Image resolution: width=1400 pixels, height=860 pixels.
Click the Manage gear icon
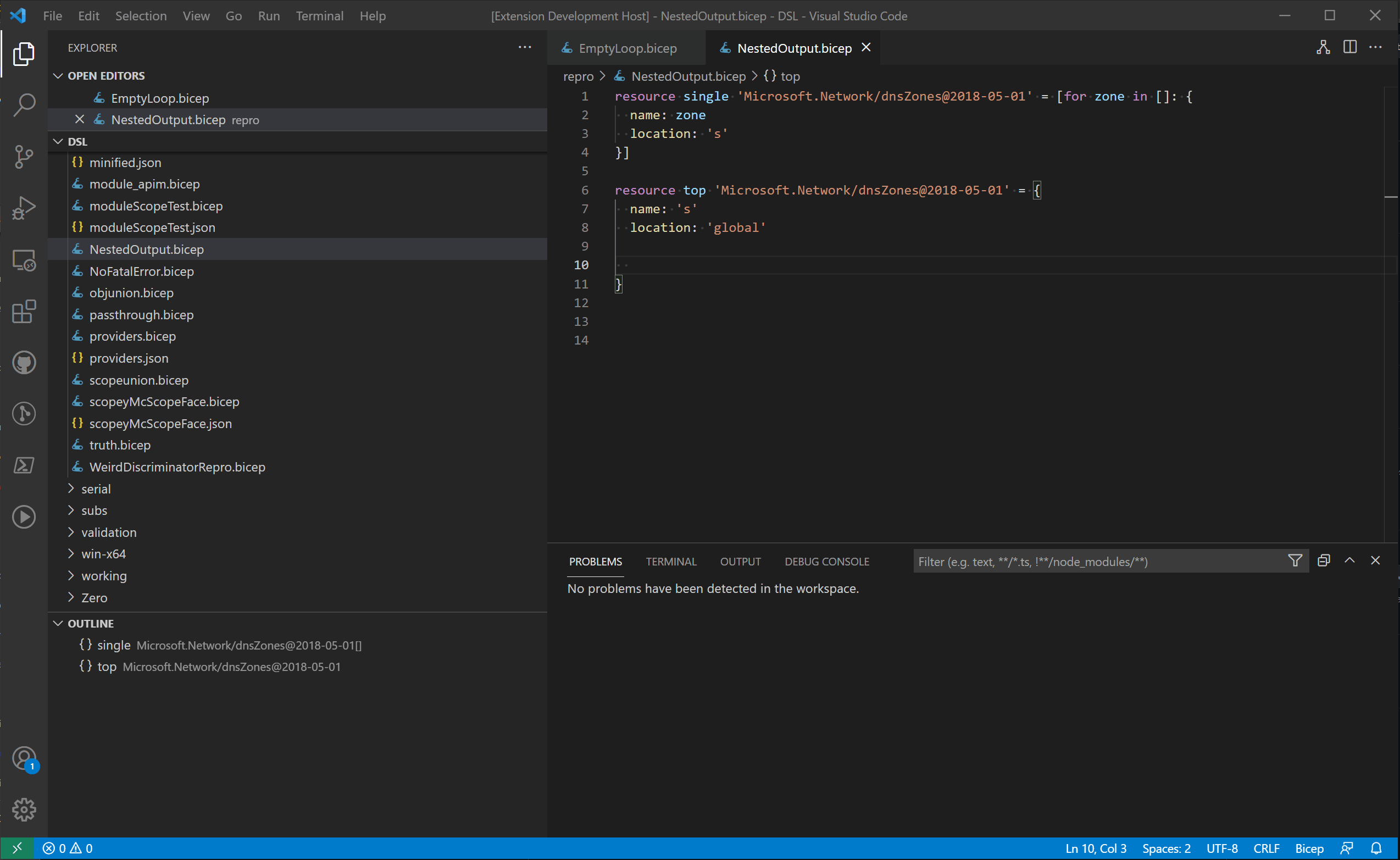pos(24,809)
